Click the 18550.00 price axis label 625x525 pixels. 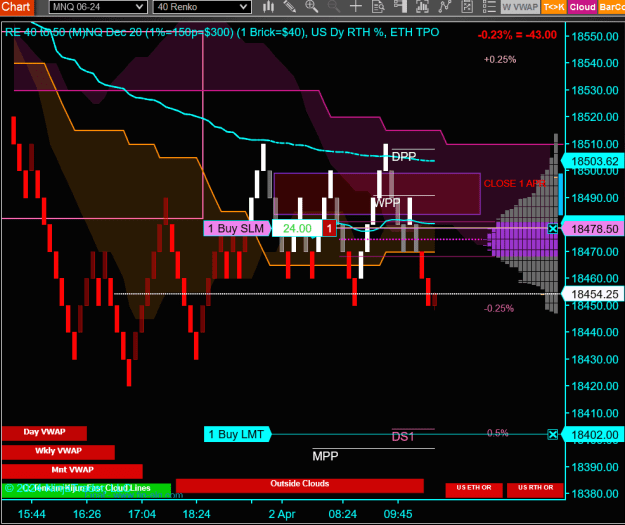(x=595, y=36)
